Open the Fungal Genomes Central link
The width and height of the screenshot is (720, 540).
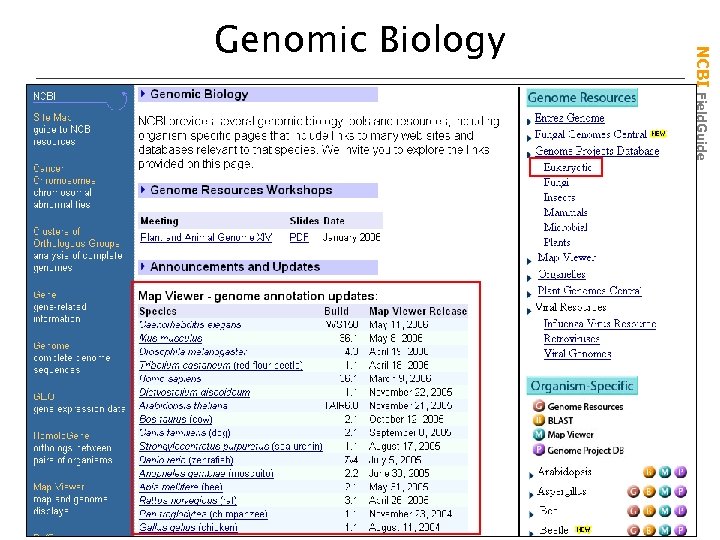[x=591, y=134]
